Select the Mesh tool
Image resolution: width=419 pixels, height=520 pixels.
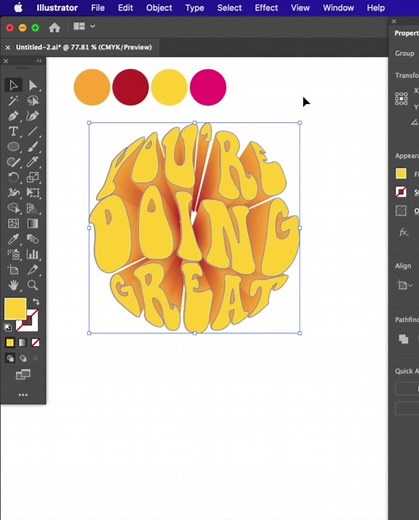(13, 223)
